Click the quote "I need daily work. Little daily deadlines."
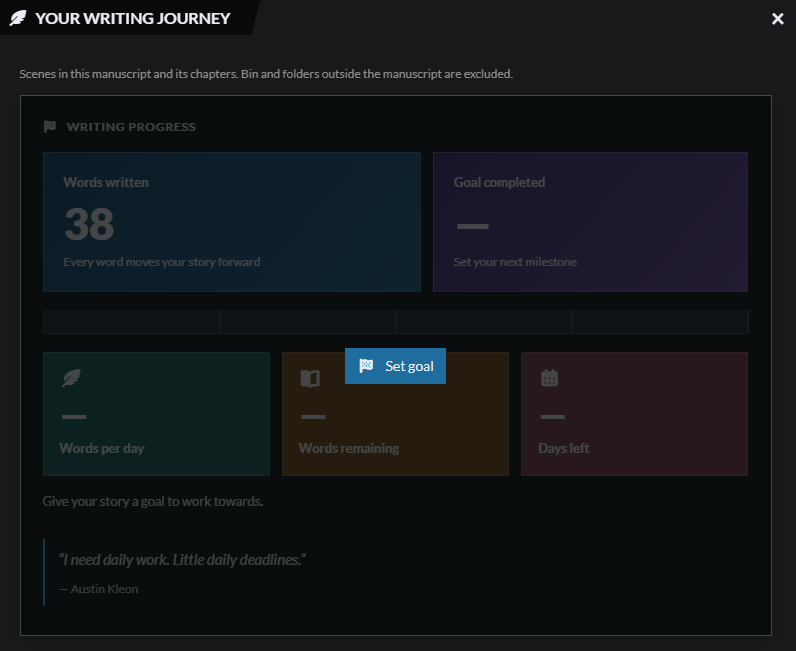Screen dimensions: 796x651 [x=182, y=560]
